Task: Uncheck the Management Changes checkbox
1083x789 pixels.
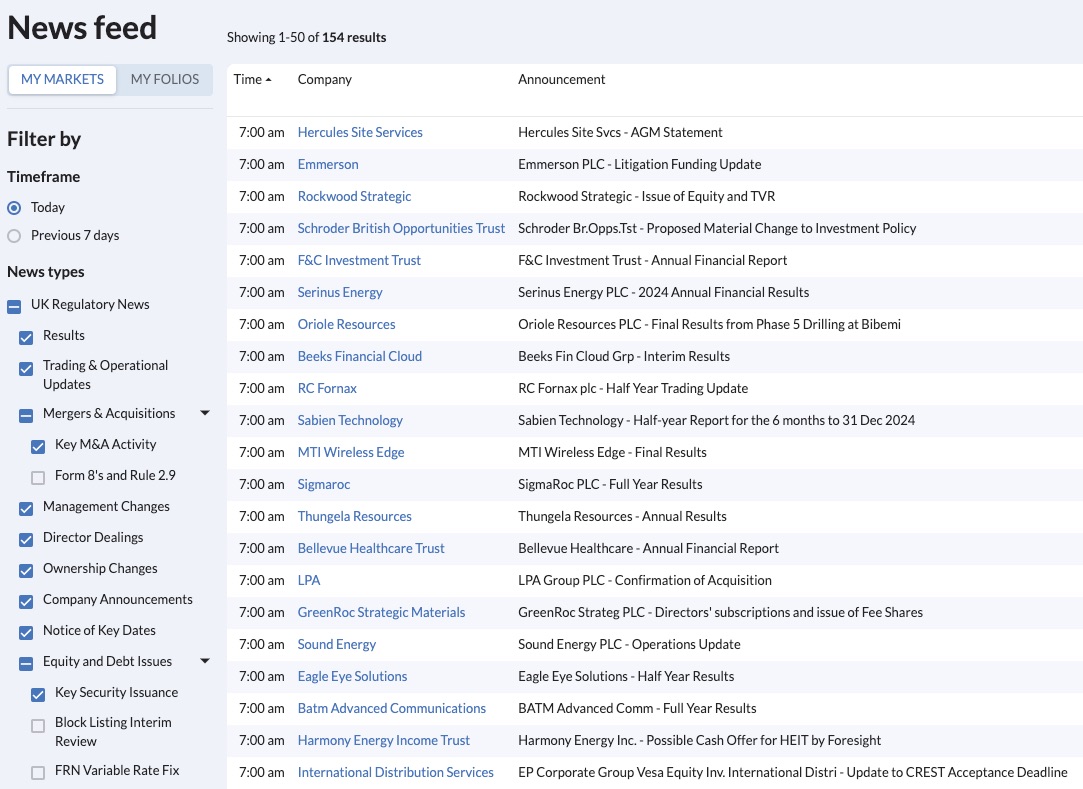Action: [x=26, y=509]
